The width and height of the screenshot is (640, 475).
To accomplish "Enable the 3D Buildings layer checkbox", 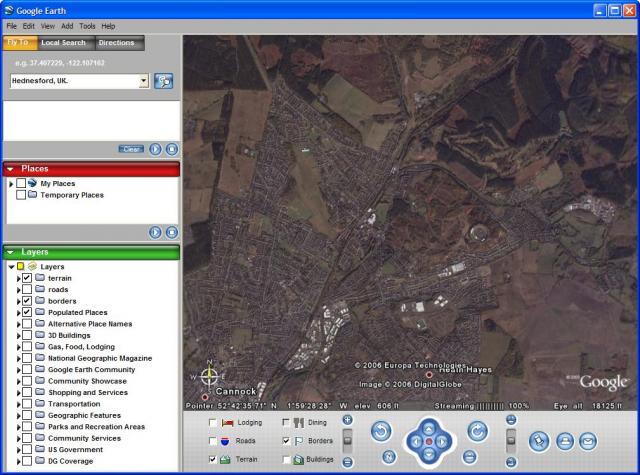I will point(27,335).
